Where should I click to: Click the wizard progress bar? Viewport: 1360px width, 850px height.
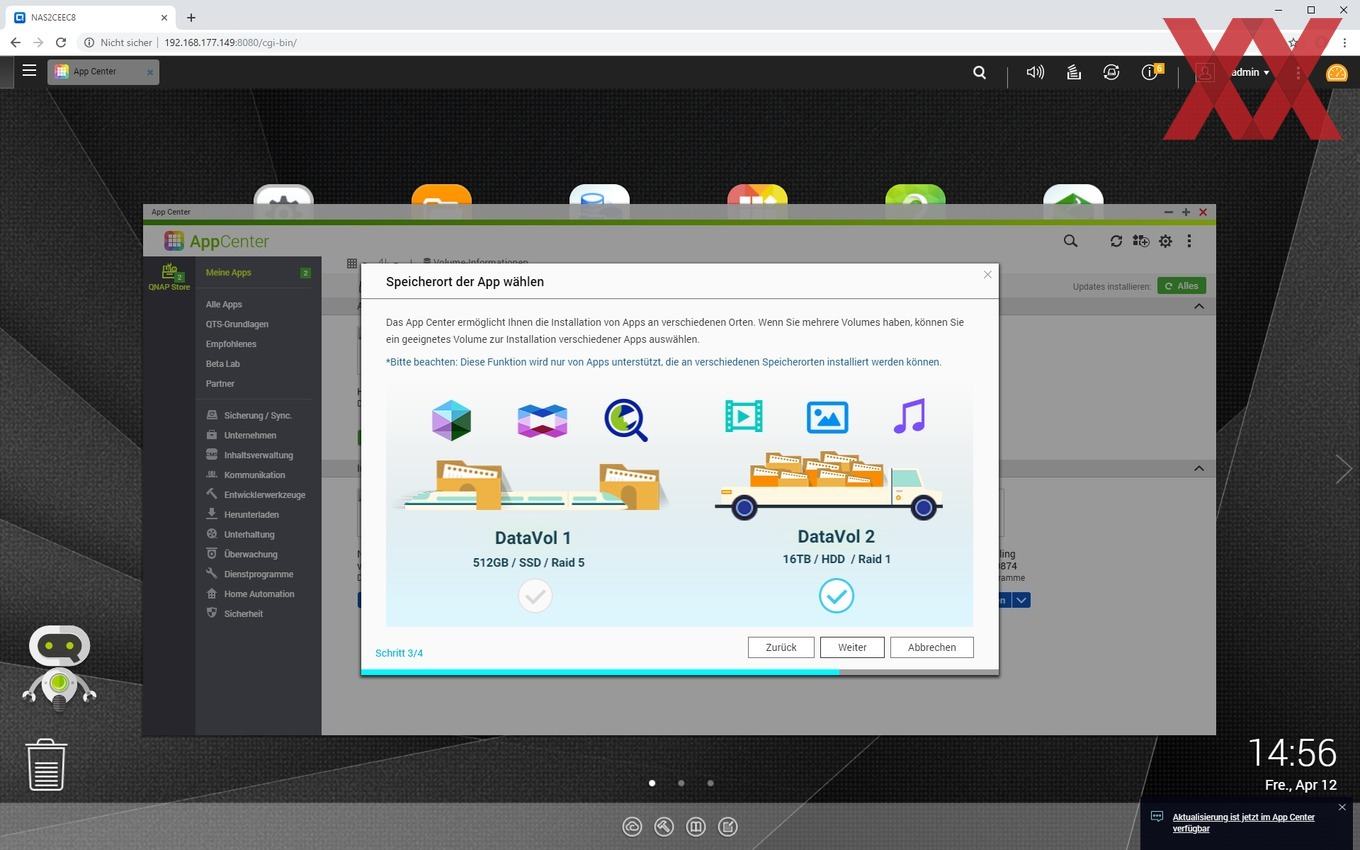pos(680,673)
